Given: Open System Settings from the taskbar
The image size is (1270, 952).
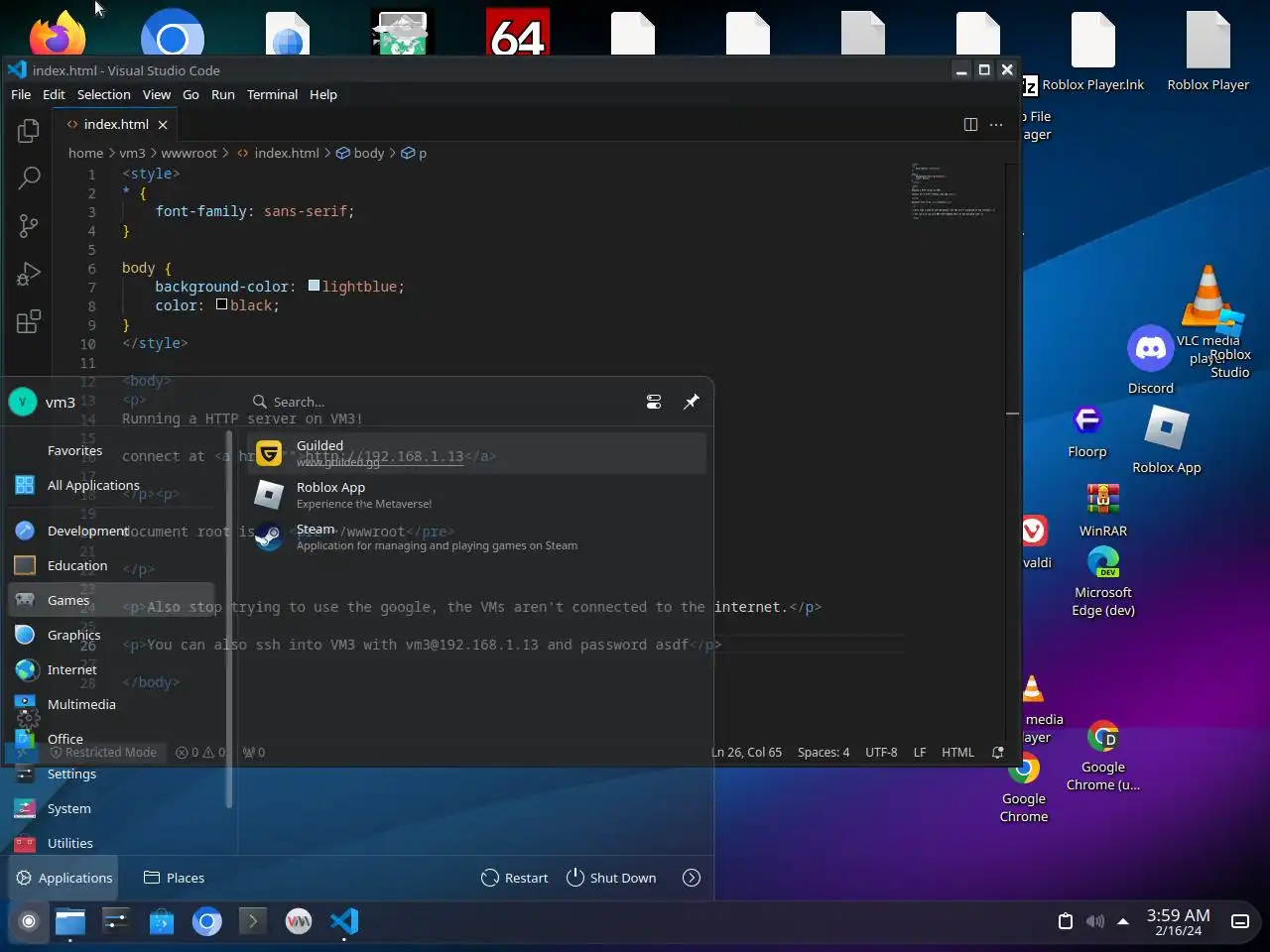Looking at the screenshot, I should 116,921.
